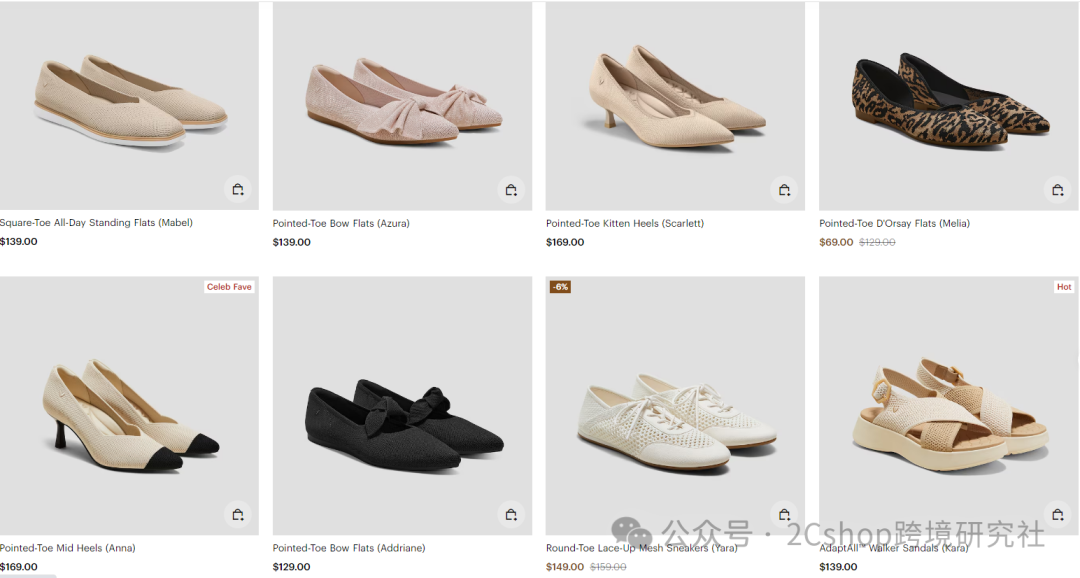The width and height of the screenshot is (1080, 578).
Task: Click quick-add bag icon on Azura flats
Action: point(511,190)
